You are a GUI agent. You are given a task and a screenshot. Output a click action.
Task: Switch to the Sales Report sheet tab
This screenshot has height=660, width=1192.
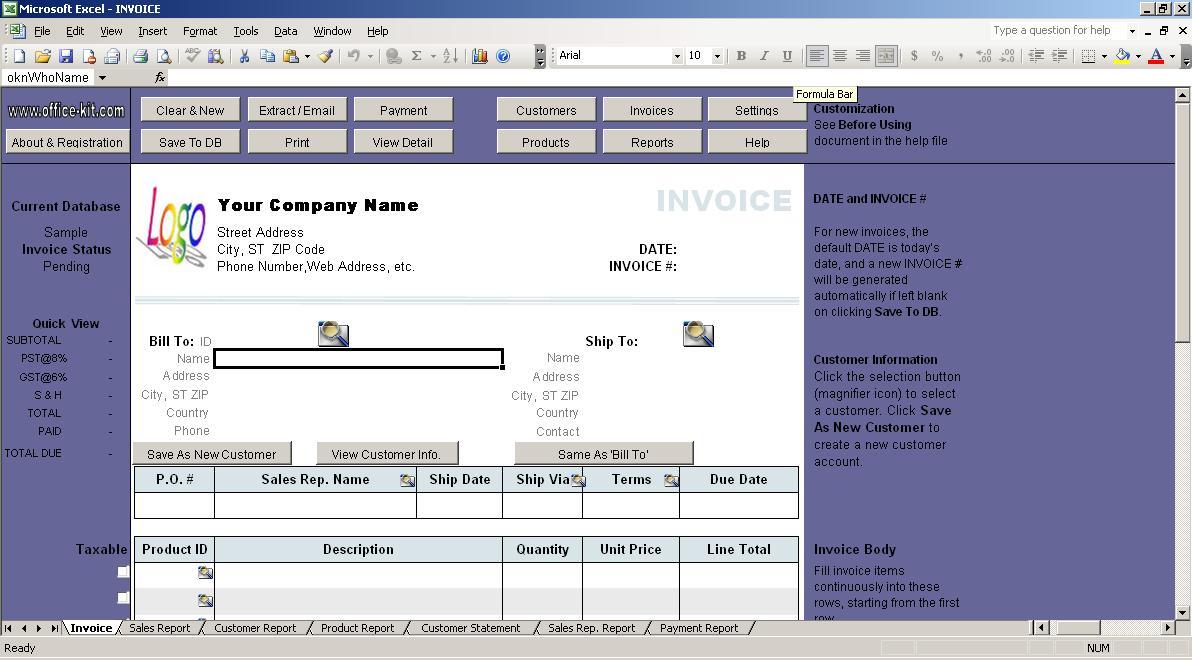point(160,628)
